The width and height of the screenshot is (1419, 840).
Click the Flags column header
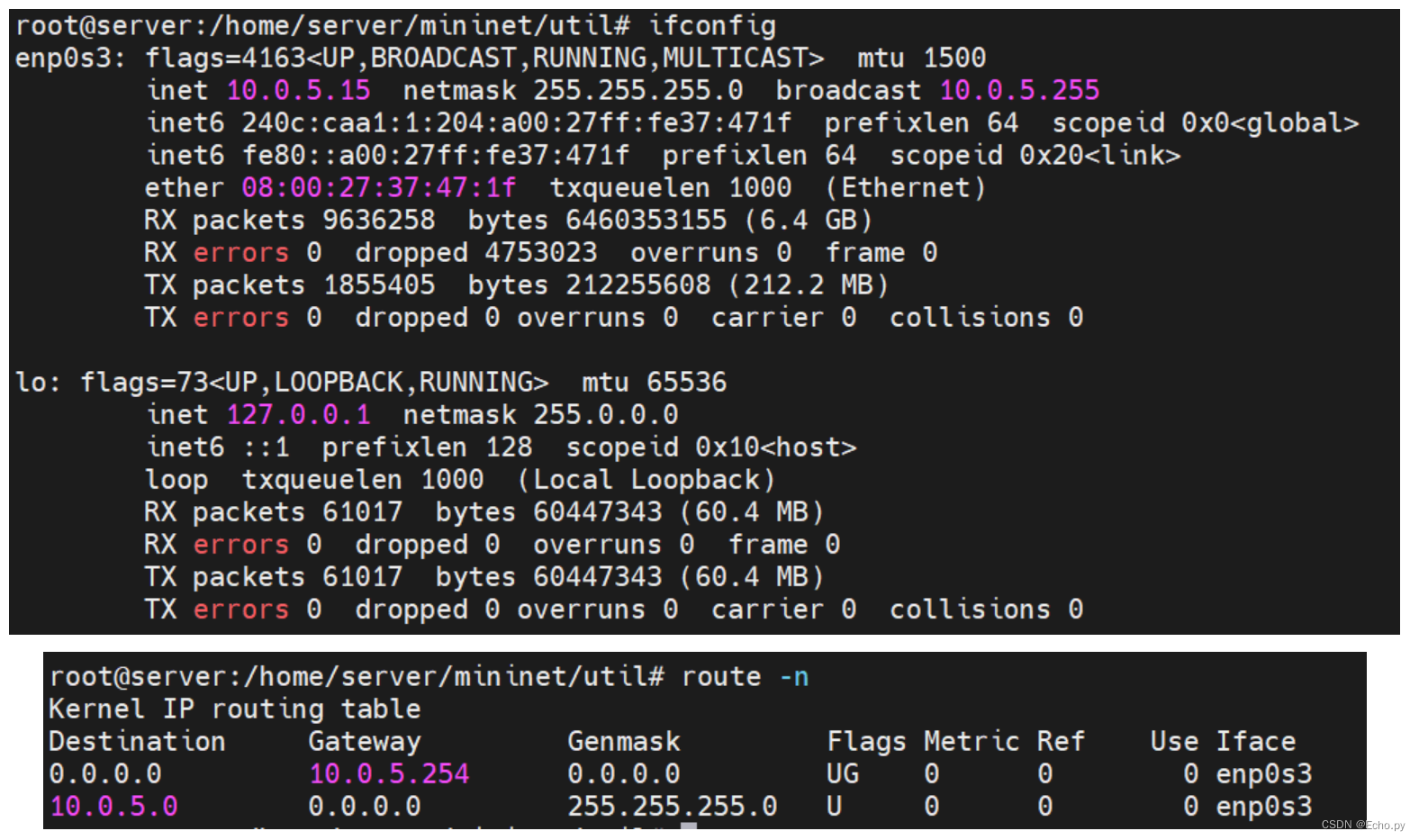866,742
